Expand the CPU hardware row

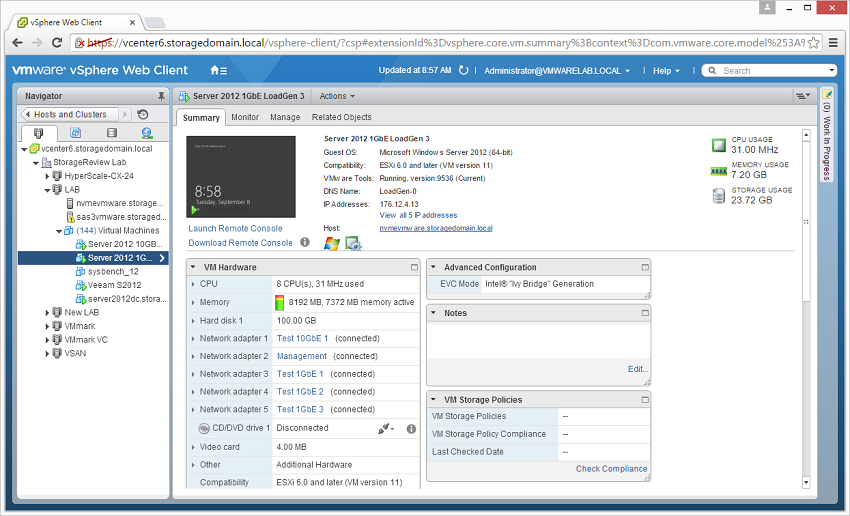[193, 284]
